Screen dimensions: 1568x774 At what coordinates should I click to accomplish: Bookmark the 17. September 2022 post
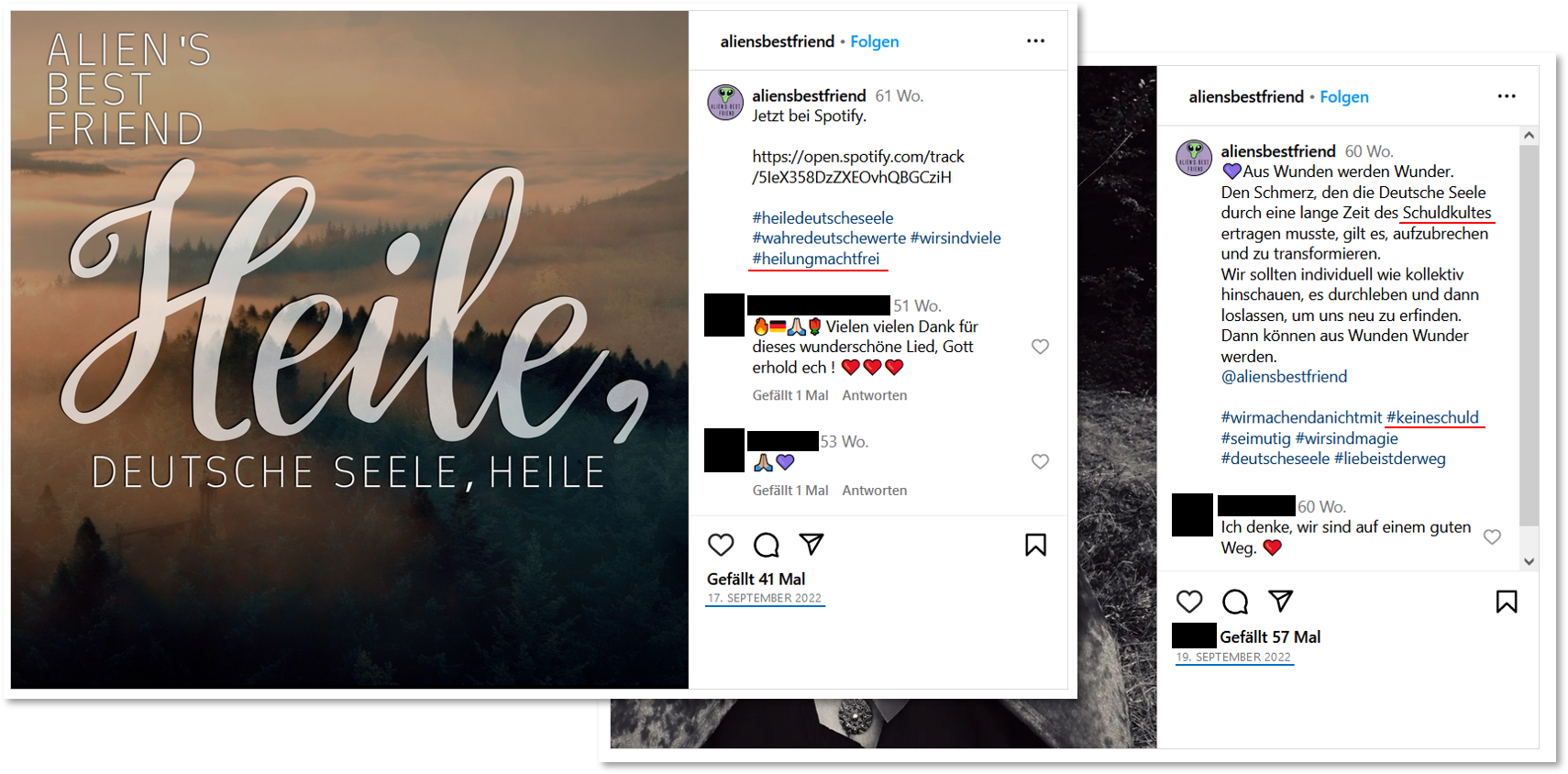(x=1035, y=545)
